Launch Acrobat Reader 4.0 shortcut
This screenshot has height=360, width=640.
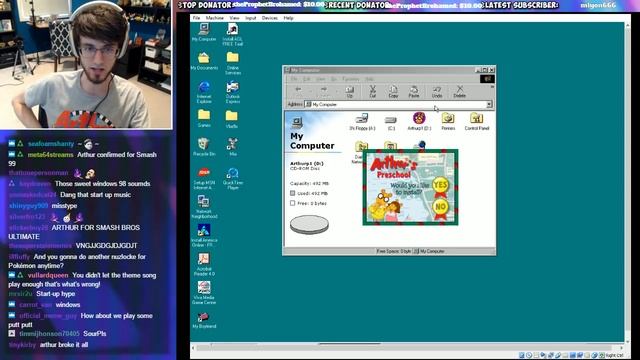204,264
